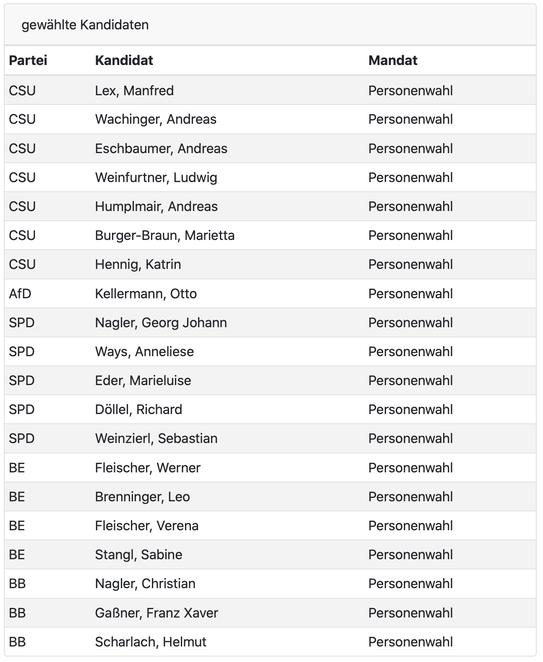This screenshot has height=662, width=543.
Task: Click candidate Ways, Anneliese
Action: (144, 352)
